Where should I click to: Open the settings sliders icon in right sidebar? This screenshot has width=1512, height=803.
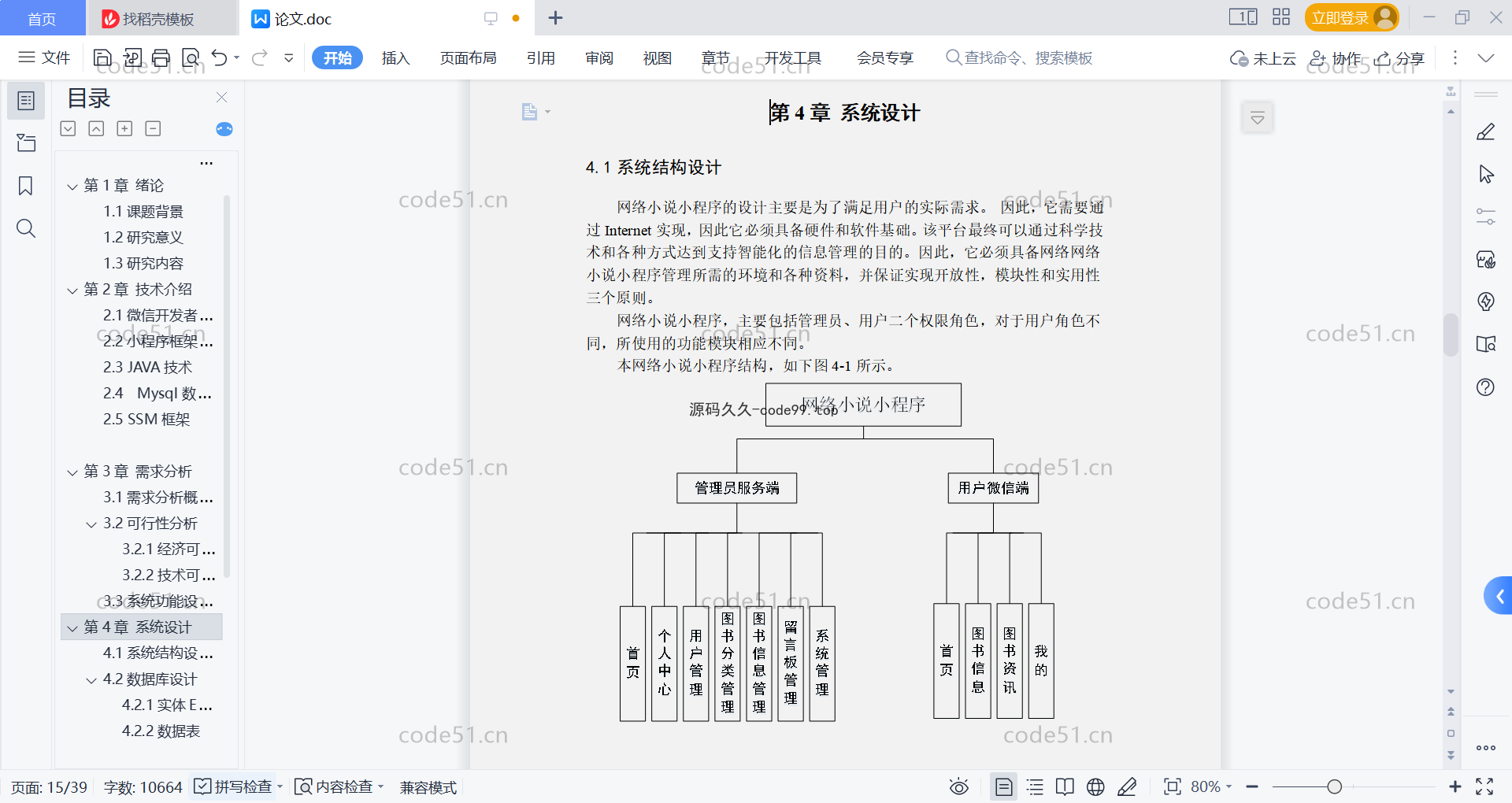(1485, 216)
